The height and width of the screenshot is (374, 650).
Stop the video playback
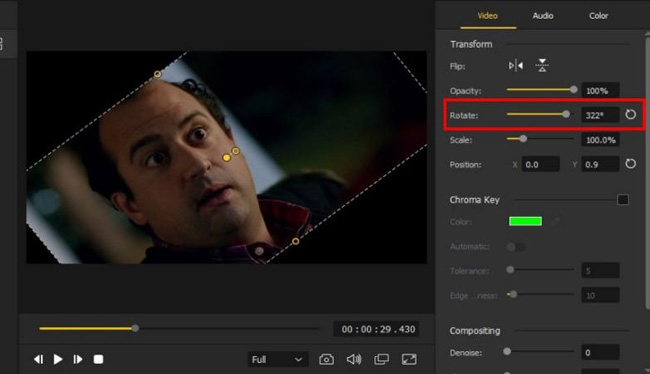pyautogui.click(x=98, y=359)
